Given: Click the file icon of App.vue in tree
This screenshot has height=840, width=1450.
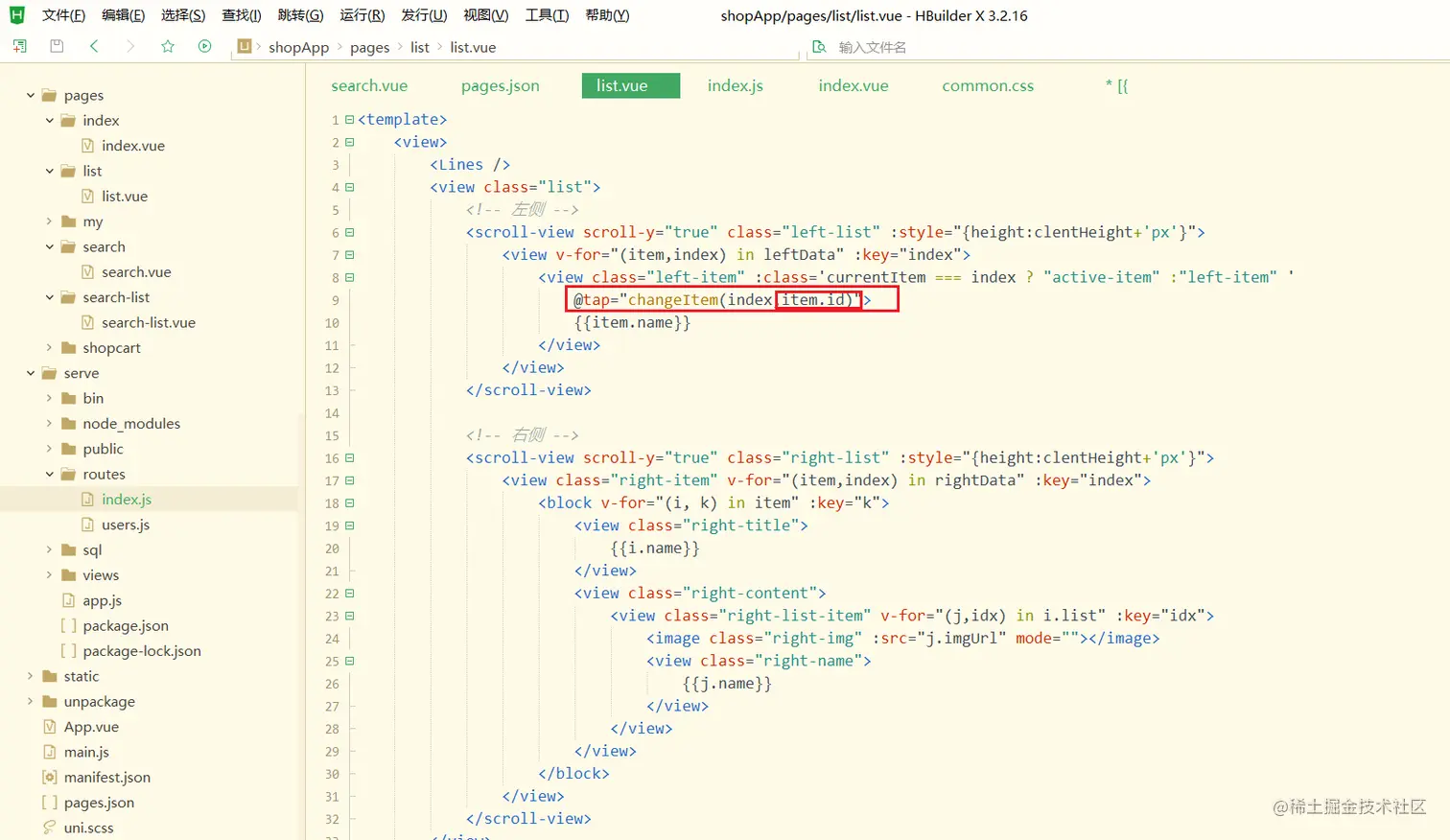Looking at the screenshot, I should (x=50, y=727).
